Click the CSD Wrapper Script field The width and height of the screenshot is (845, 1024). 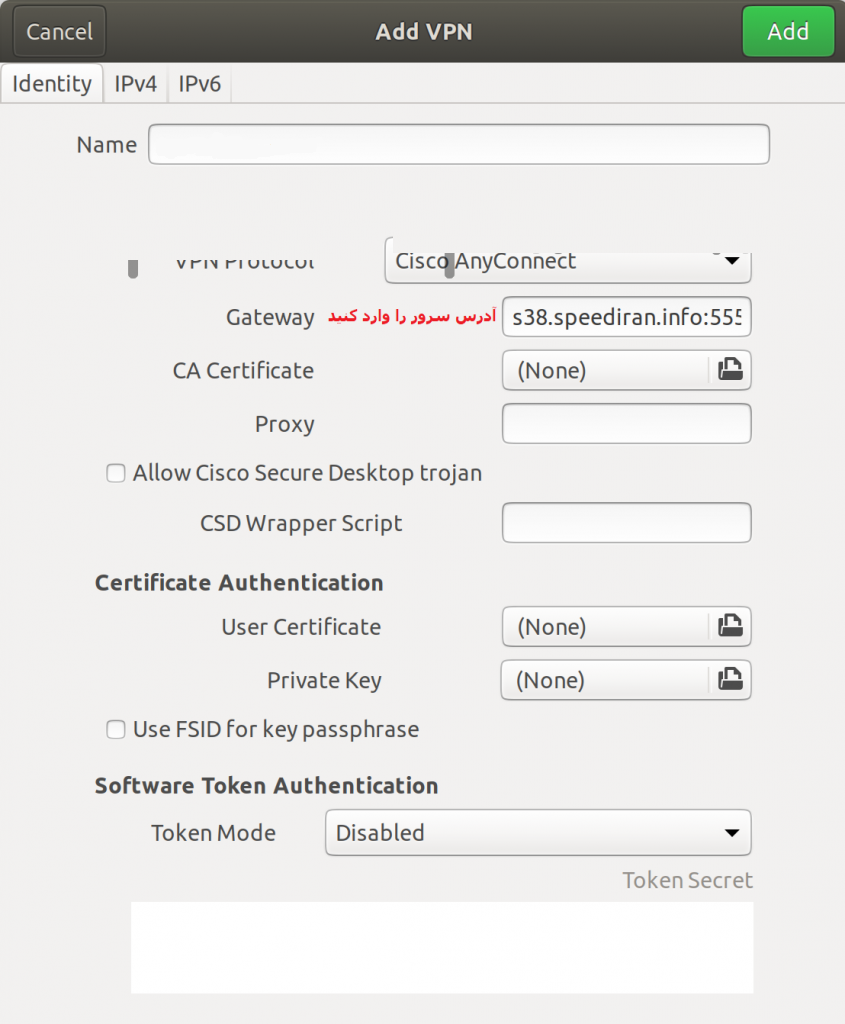(626, 523)
